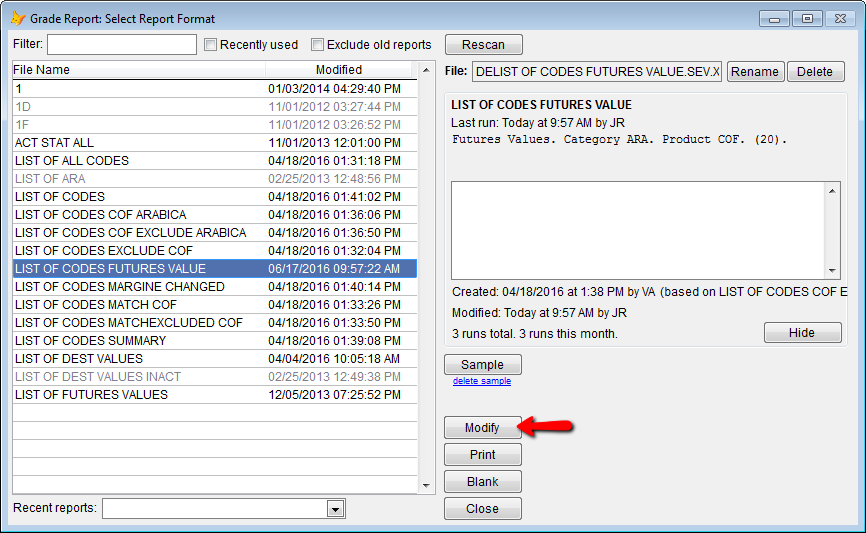Image resolution: width=866 pixels, height=533 pixels.
Task: Click the Last run: Today at 9:57 AM text
Action: click(538, 123)
